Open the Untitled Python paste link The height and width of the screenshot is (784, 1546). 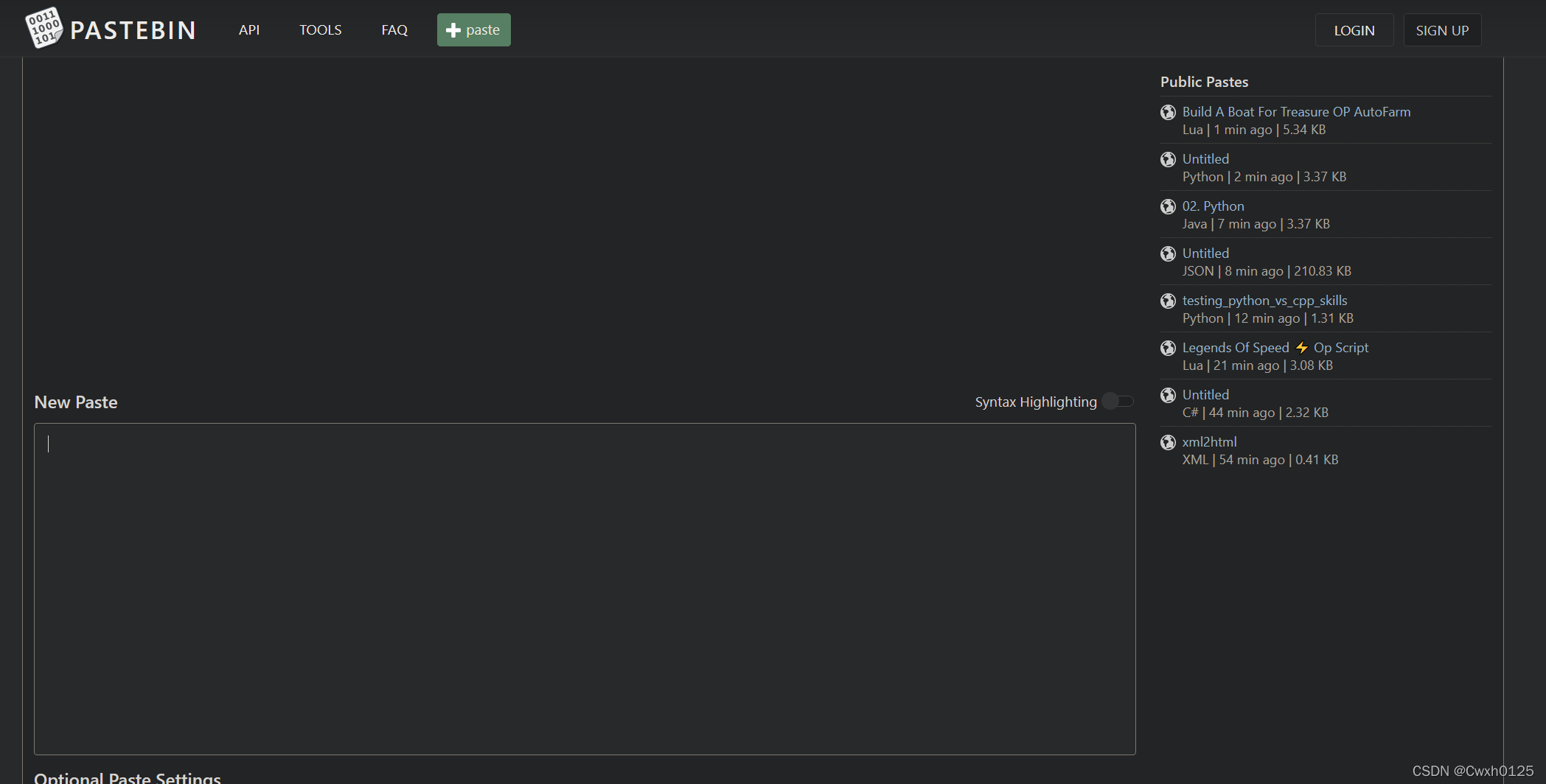click(1205, 159)
